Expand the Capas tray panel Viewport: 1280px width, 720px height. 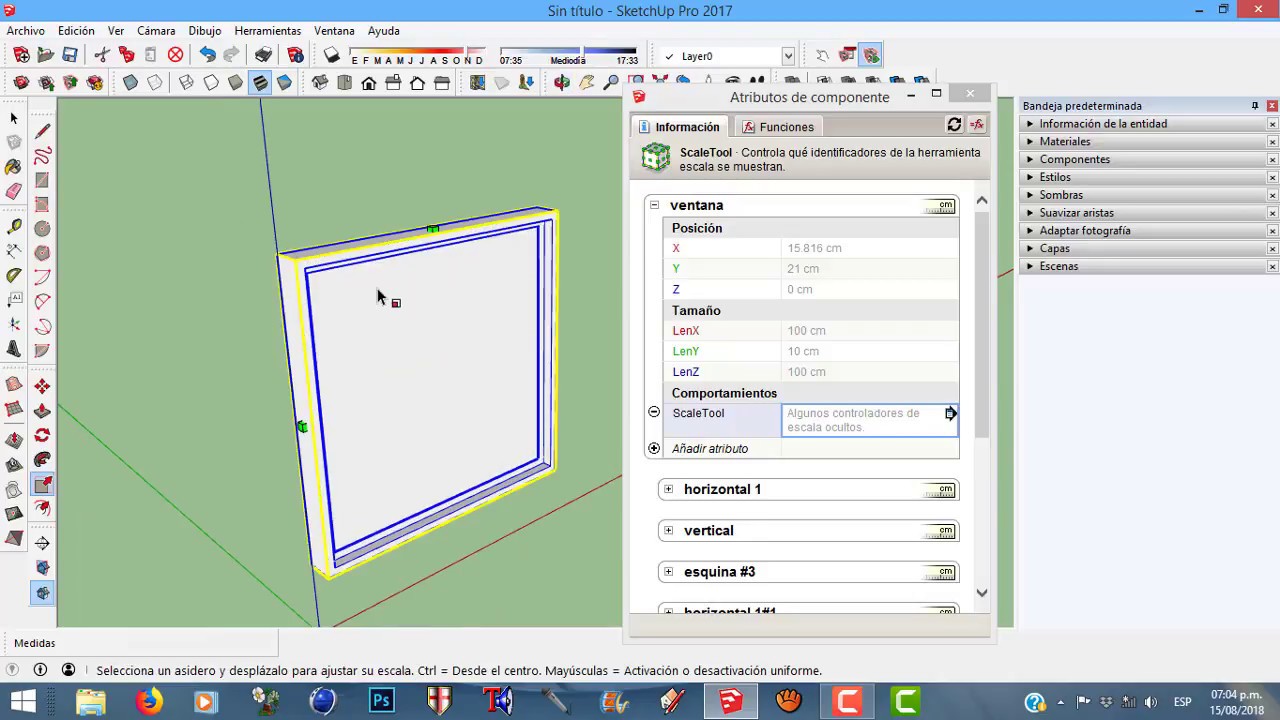tap(1030, 248)
